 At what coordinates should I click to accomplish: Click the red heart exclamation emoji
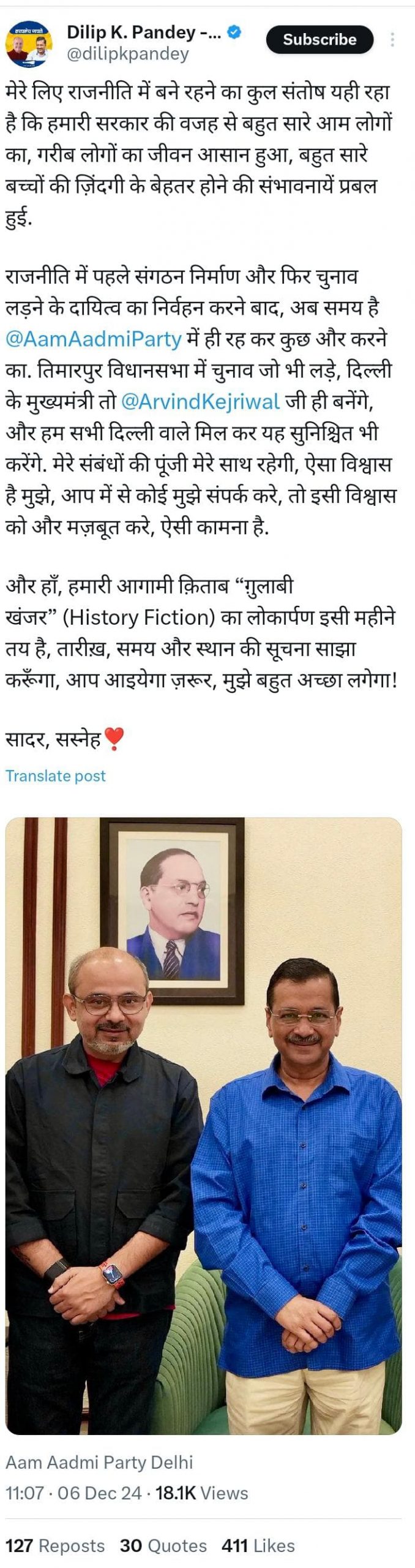(x=114, y=739)
